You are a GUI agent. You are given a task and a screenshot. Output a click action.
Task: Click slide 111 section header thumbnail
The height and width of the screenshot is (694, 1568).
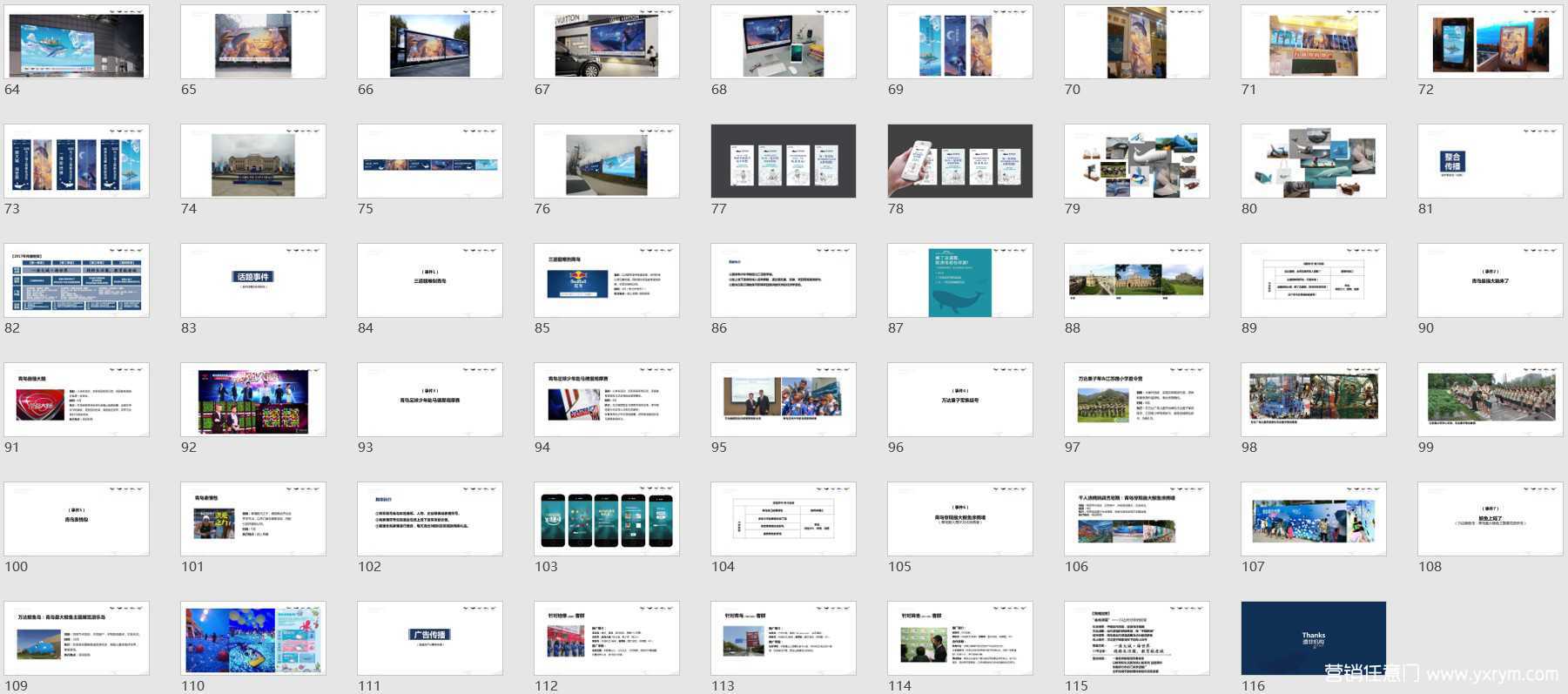point(430,638)
